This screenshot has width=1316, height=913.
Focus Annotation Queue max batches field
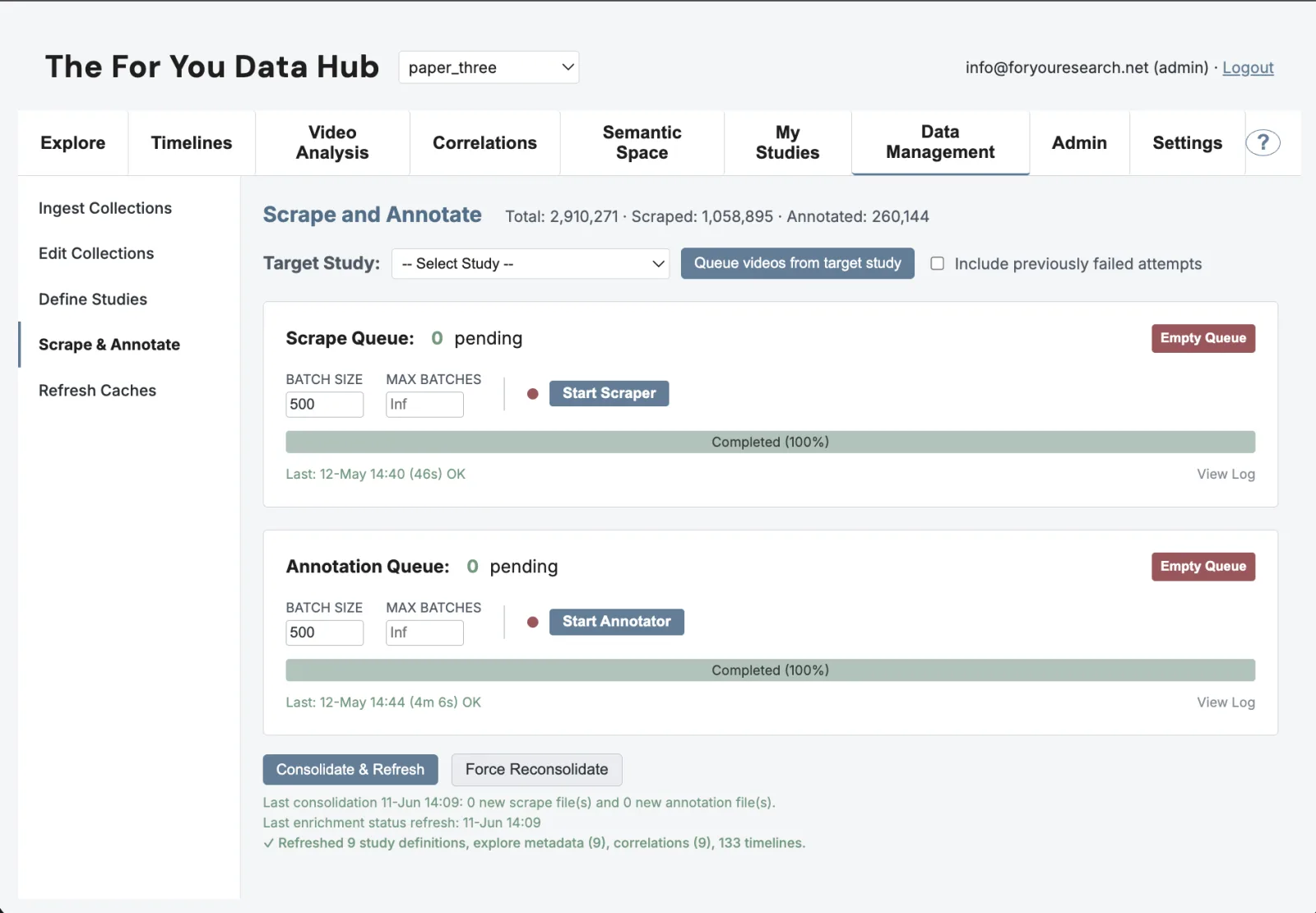pyautogui.click(x=424, y=633)
